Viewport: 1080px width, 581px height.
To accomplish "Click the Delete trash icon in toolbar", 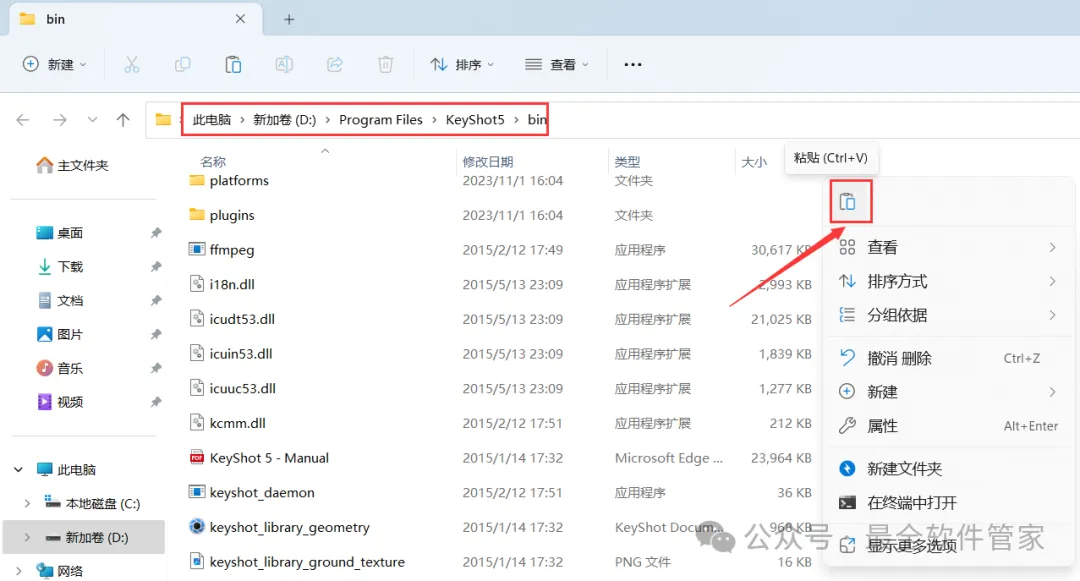I will tap(386, 65).
